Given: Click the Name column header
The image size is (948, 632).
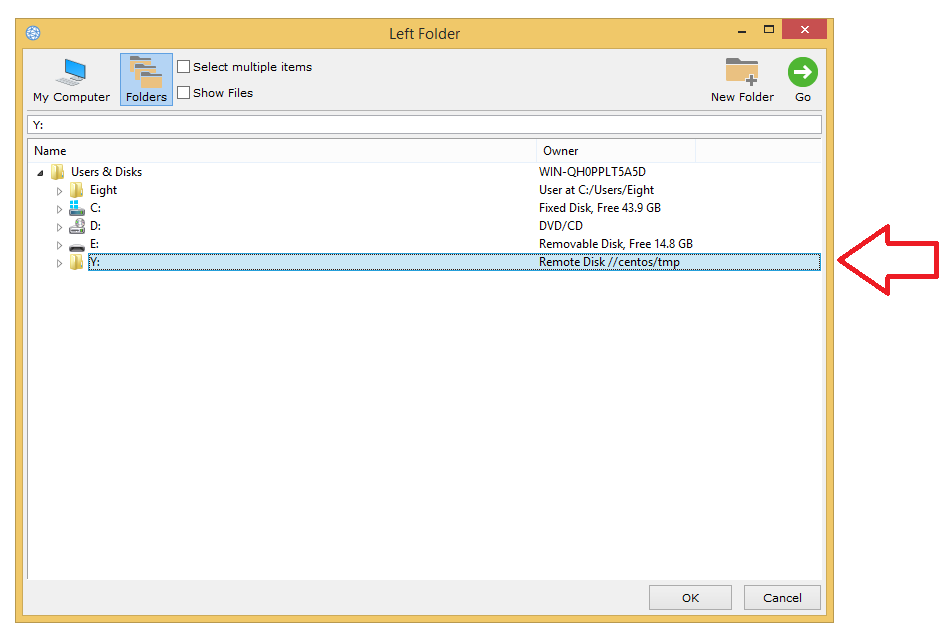Looking at the screenshot, I should [280, 151].
